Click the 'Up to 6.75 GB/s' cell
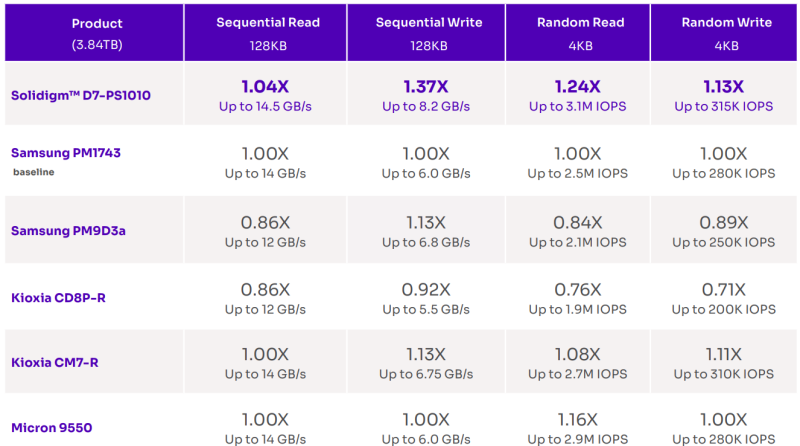Screen dimensions: 800x446 (426, 374)
